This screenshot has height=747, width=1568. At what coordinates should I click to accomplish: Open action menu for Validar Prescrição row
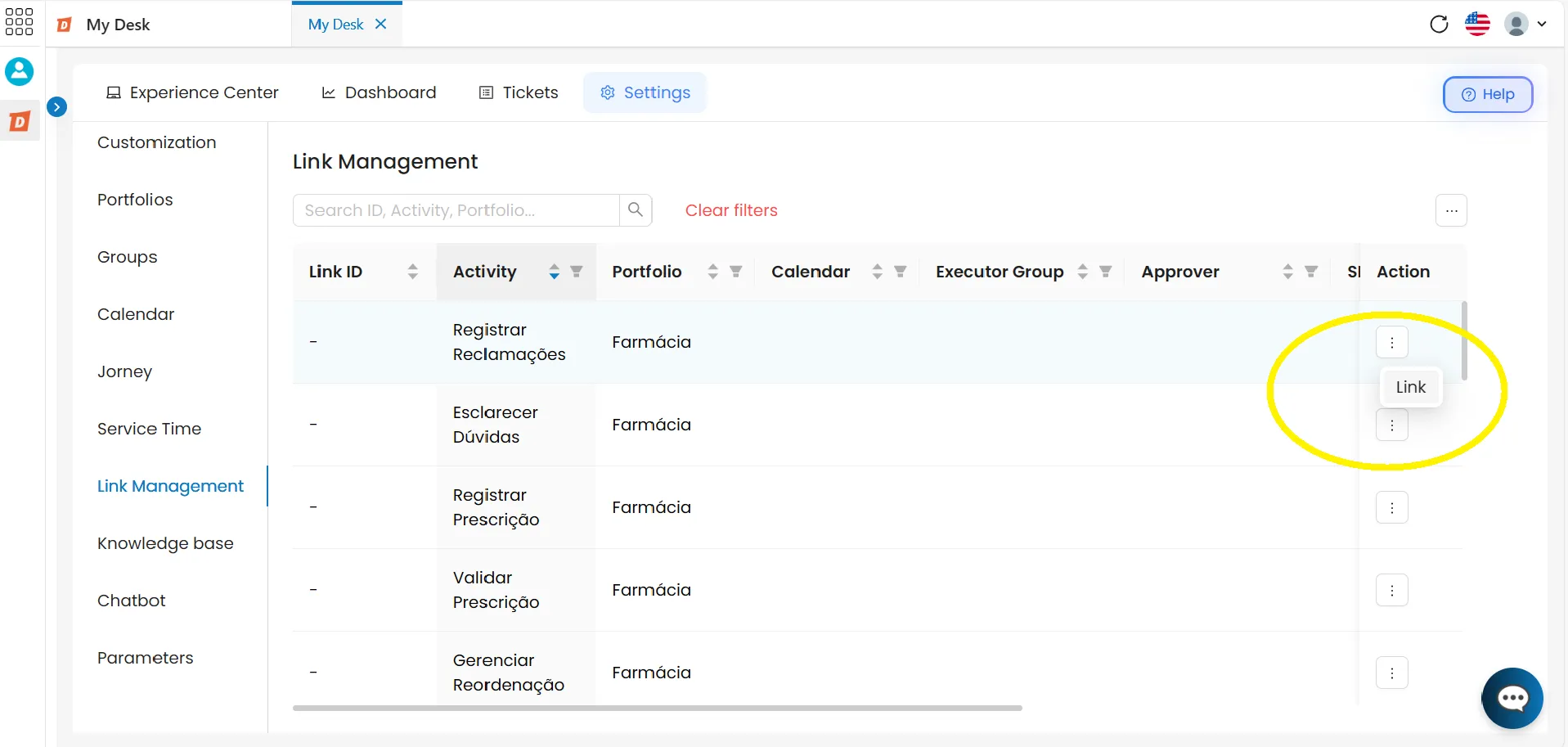coord(1391,590)
